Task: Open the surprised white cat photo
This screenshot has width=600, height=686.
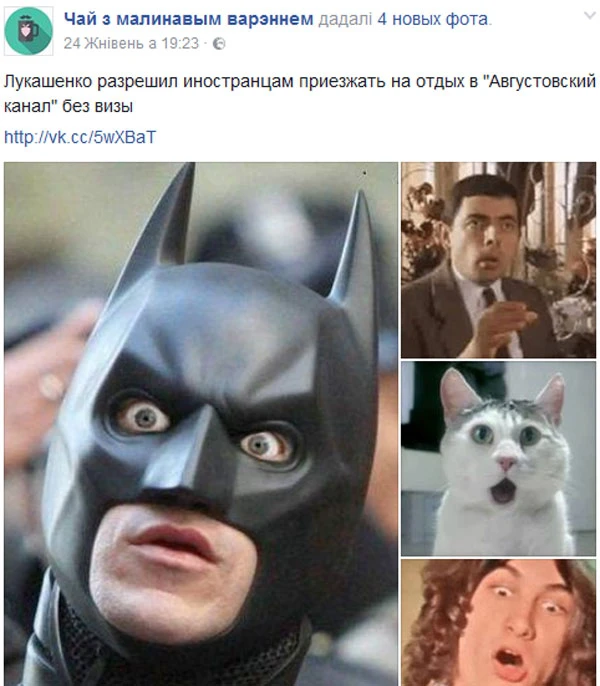Action: [498, 458]
